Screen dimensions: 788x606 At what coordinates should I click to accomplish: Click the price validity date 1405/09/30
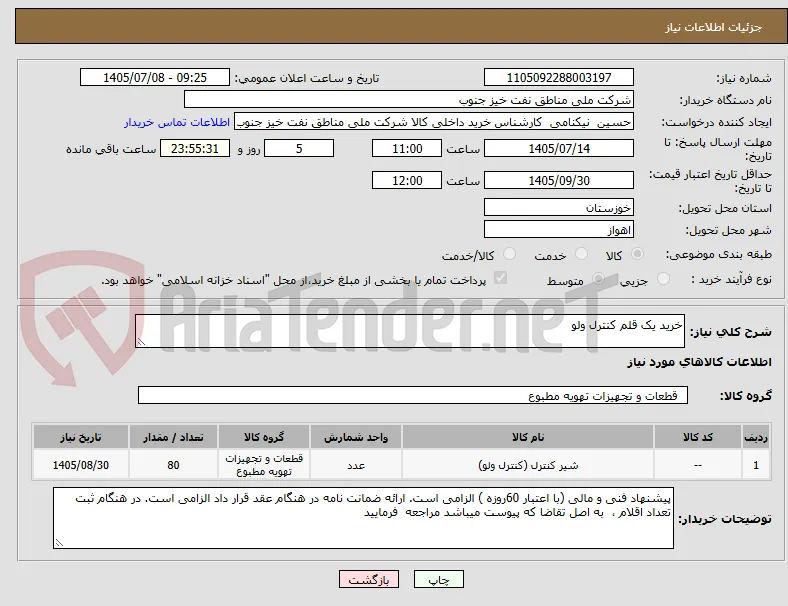[558, 180]
